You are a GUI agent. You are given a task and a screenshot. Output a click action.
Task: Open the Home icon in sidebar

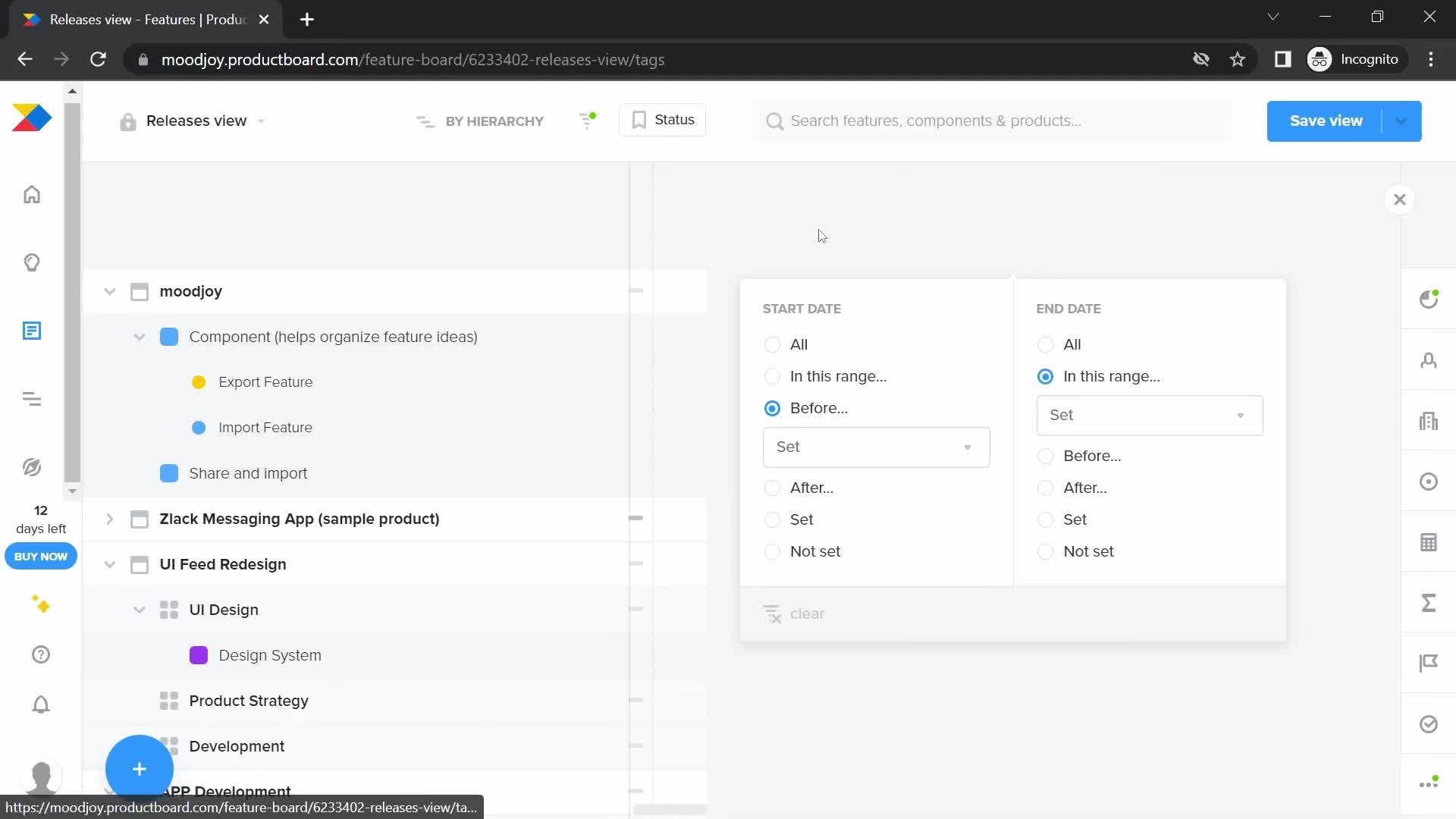32,195
